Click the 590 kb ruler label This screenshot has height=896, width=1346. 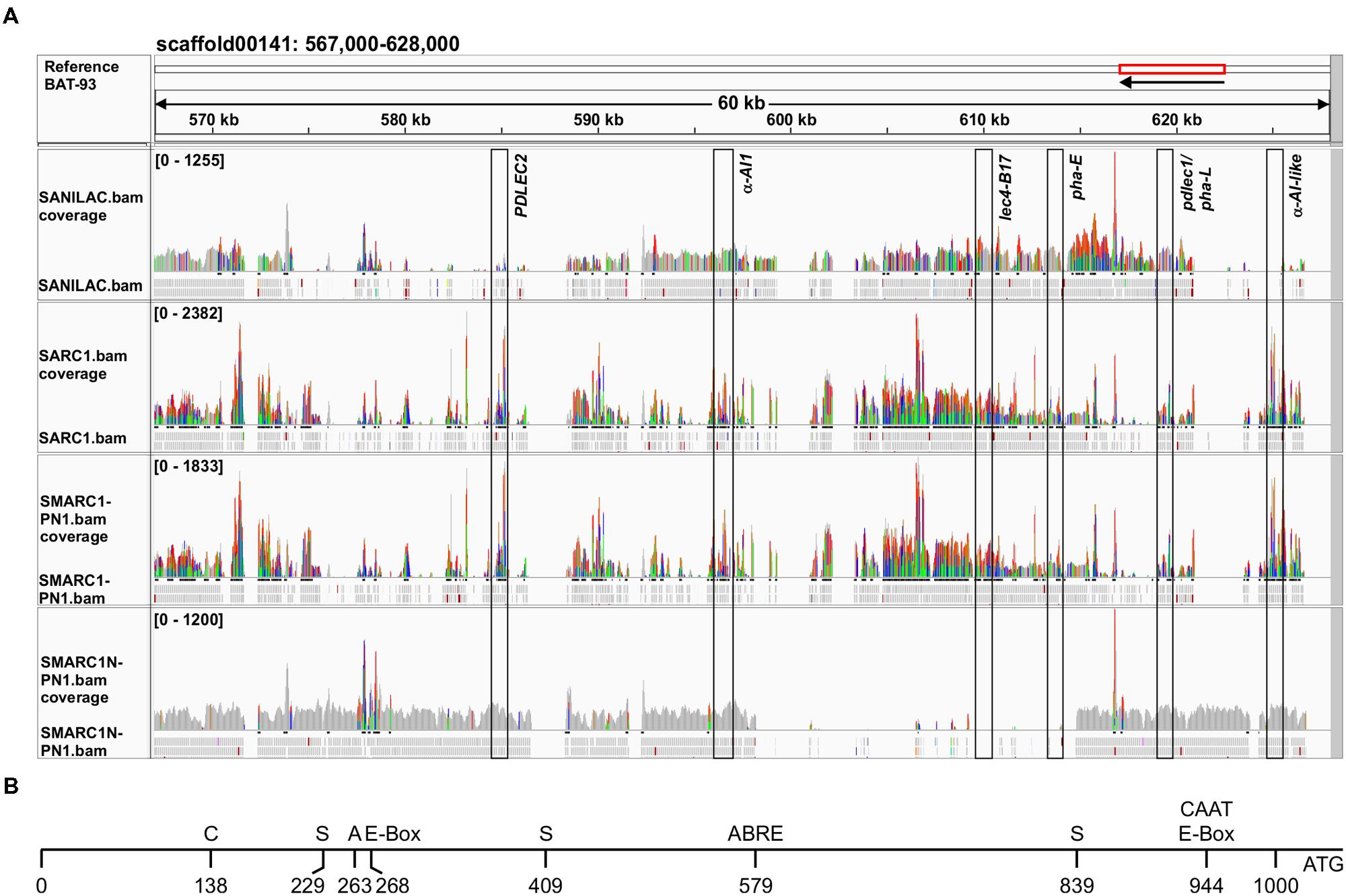tap(598, 120)
